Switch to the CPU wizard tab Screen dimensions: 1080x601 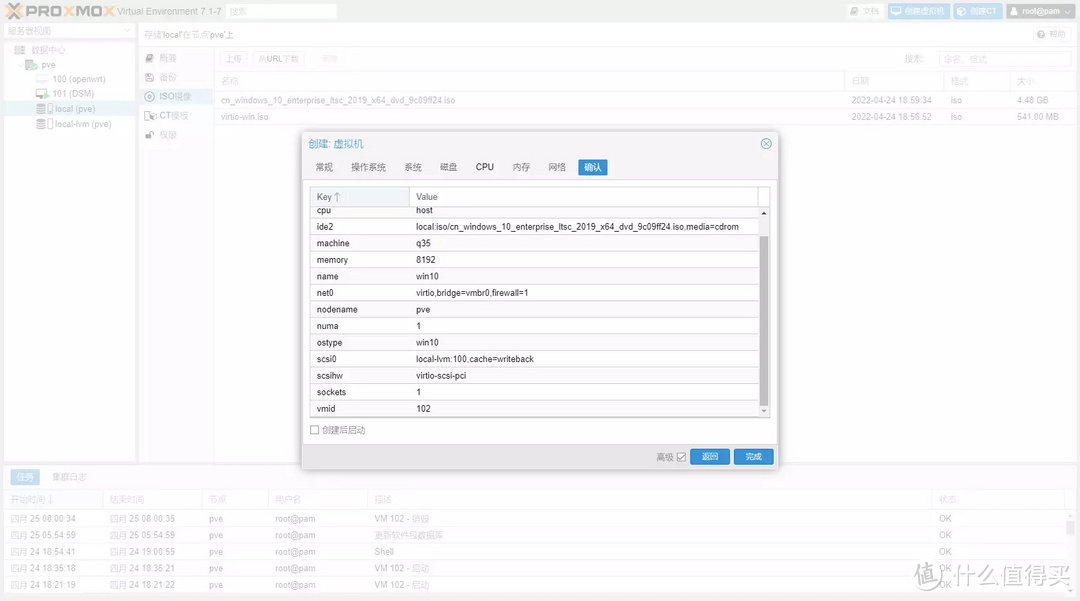[484, 167]
